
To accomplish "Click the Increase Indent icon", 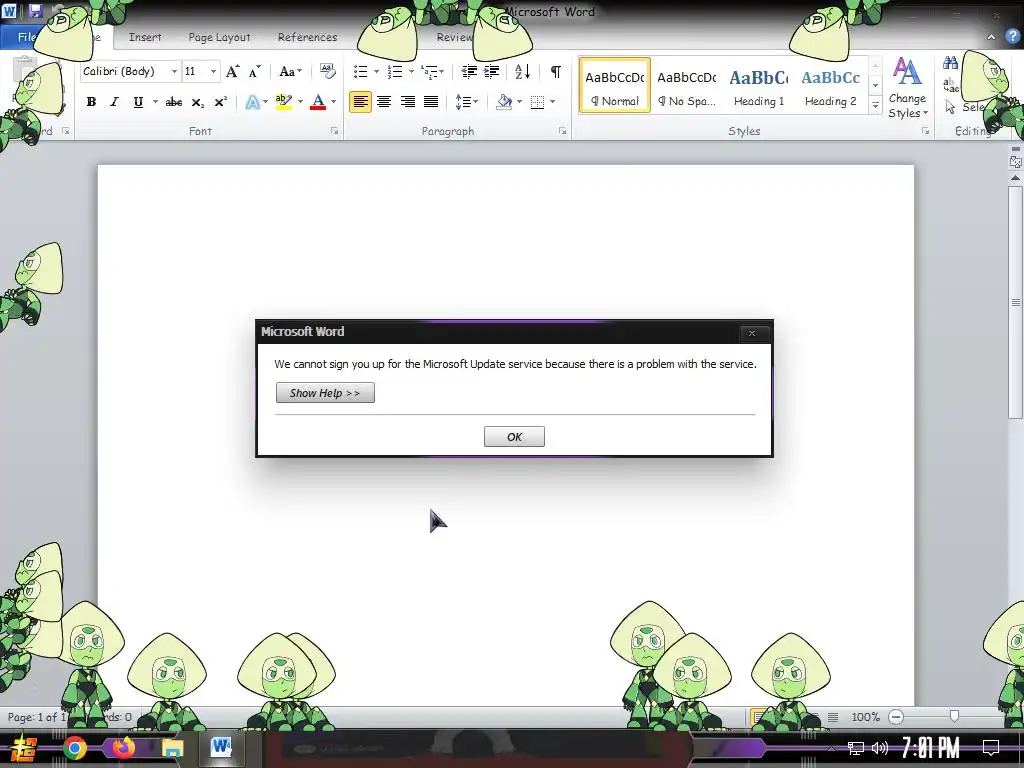I will pos(492,71).
